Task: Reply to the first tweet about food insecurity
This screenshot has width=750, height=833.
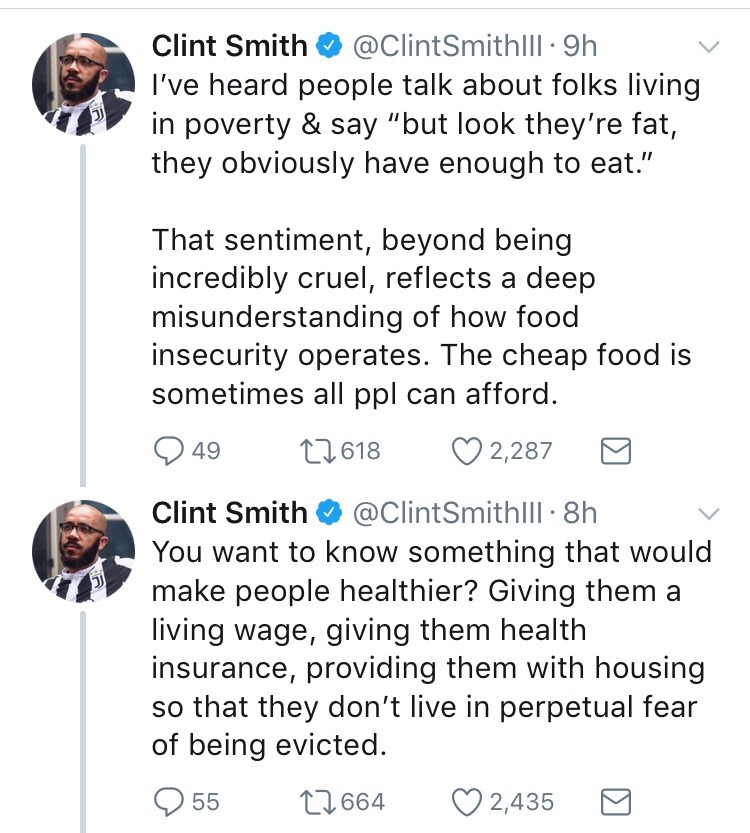Action: coord(167,452)
